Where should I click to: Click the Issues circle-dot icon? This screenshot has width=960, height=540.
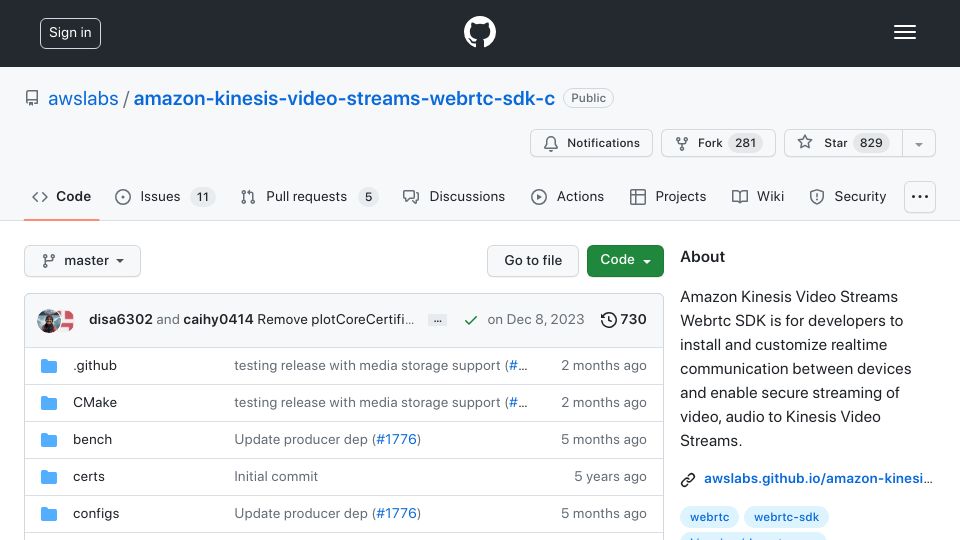[x=122, y=197]
